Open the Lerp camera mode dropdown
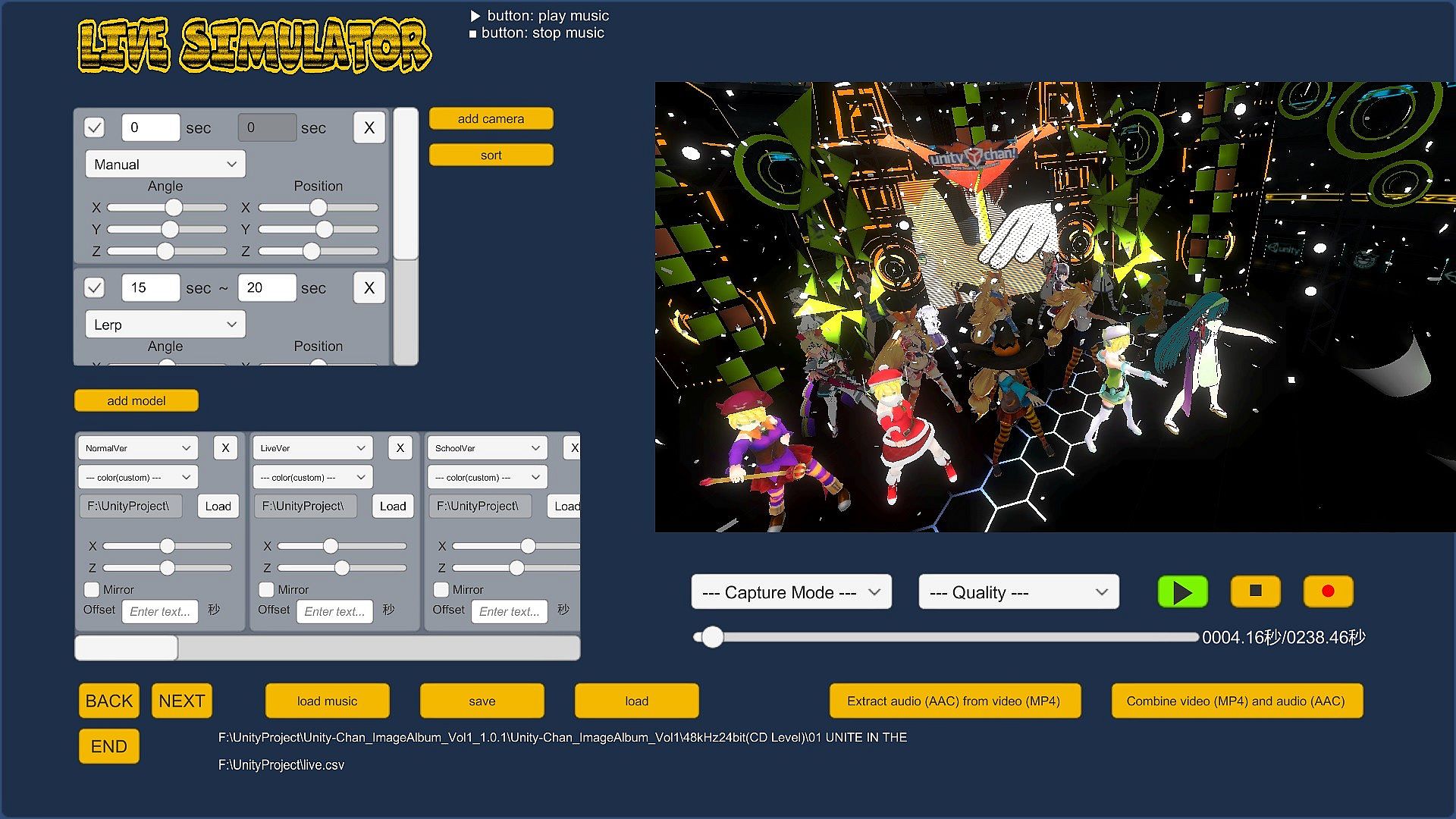The width and height of the screenshot is (1456, 819). pos(165,325)
